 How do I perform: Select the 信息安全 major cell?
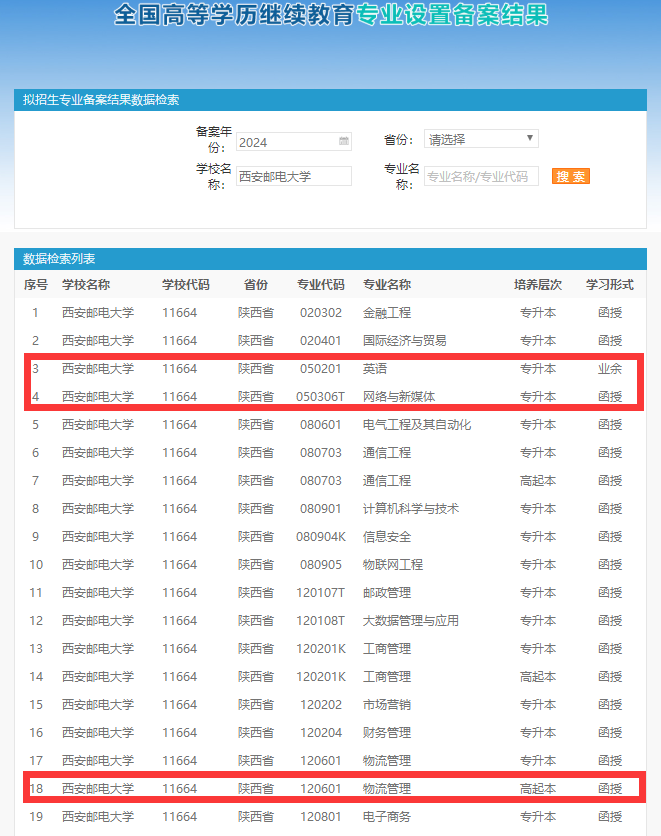pyautogui.click(x=387, y=537)
